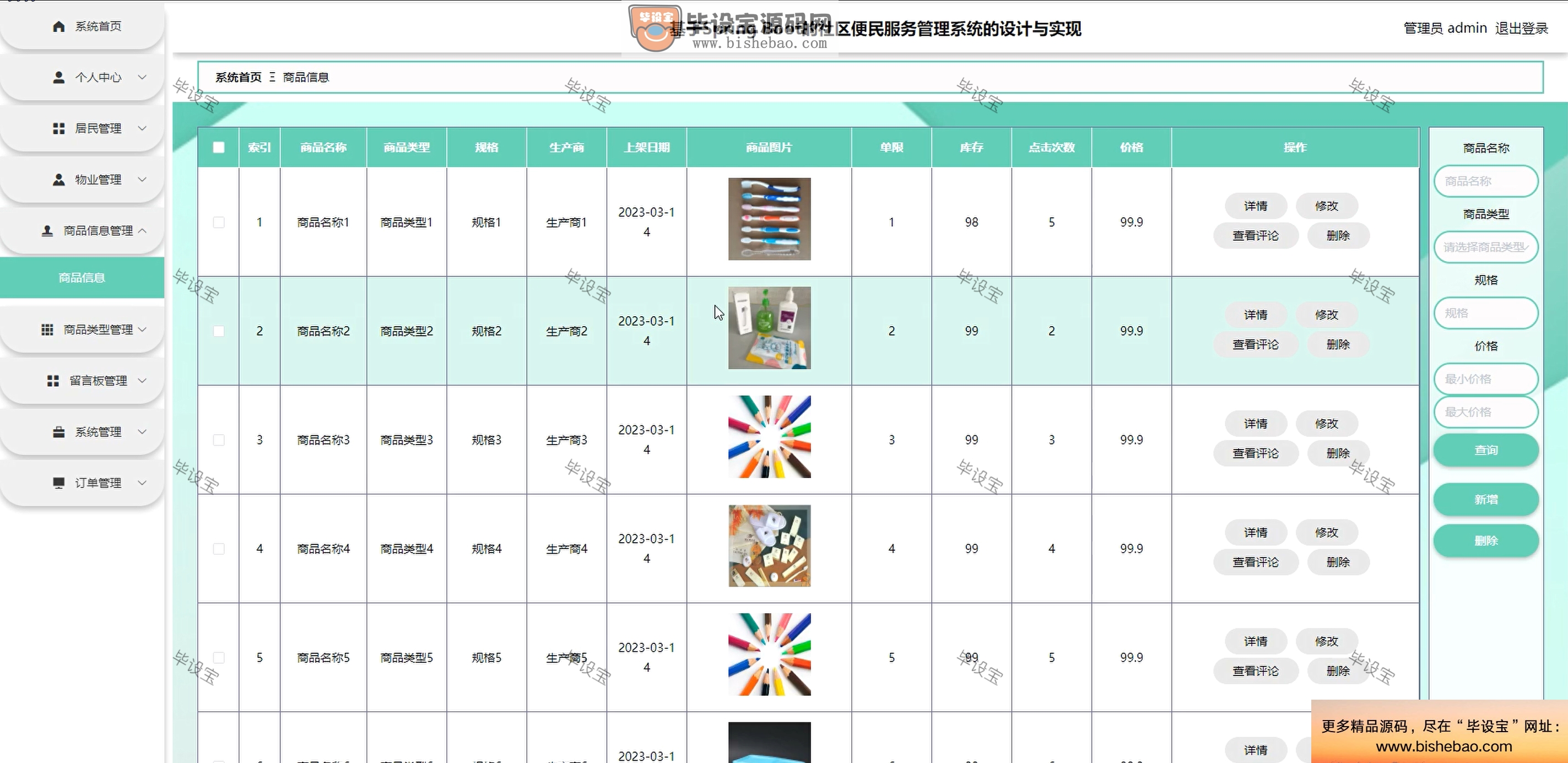1568x763 pixels.
Task: Toggle the select-all checkbox in table header
Action: pos(219,147)
